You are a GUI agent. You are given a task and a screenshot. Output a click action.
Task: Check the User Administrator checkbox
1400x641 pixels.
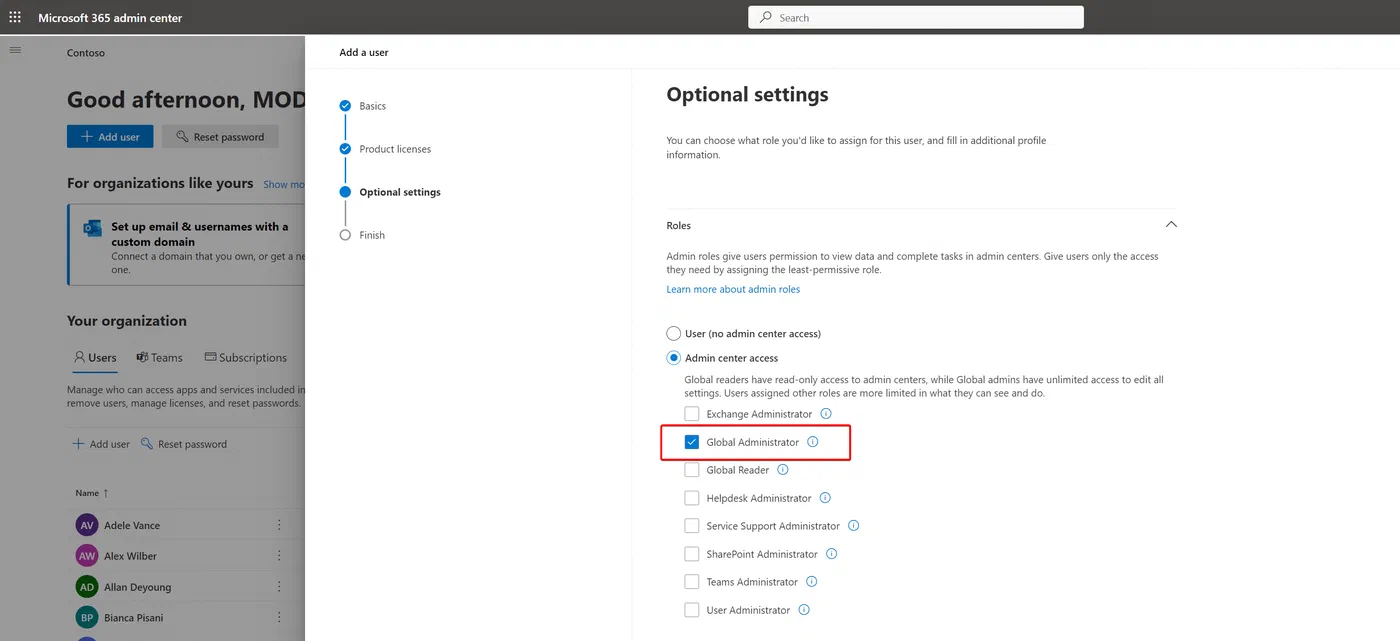tap(692, 610)
